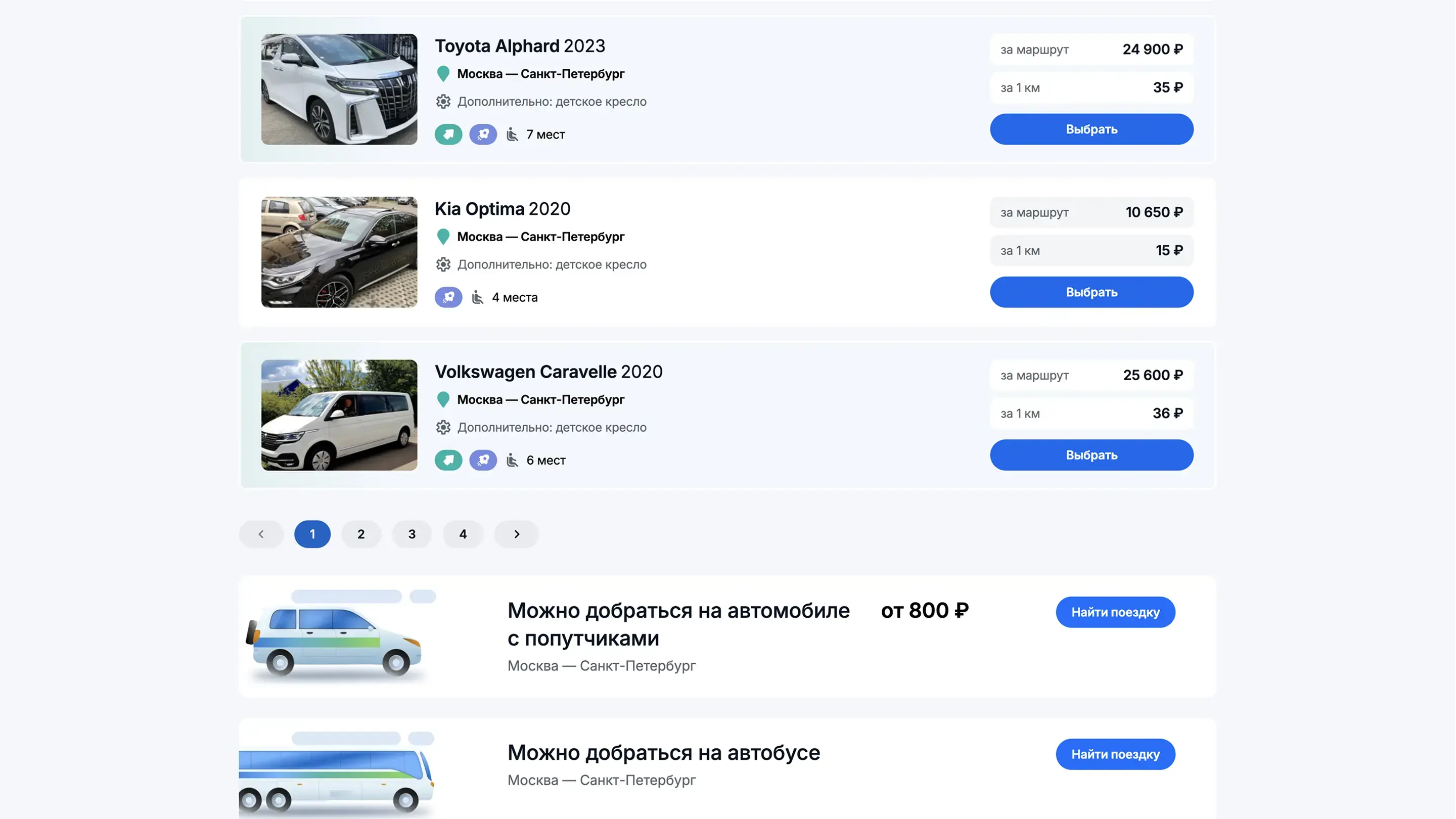The width and height of the screenshot is (1456, 819).
Task: Click green tag badge on Volkswagen Caravelle
Action: pos(448,460)
